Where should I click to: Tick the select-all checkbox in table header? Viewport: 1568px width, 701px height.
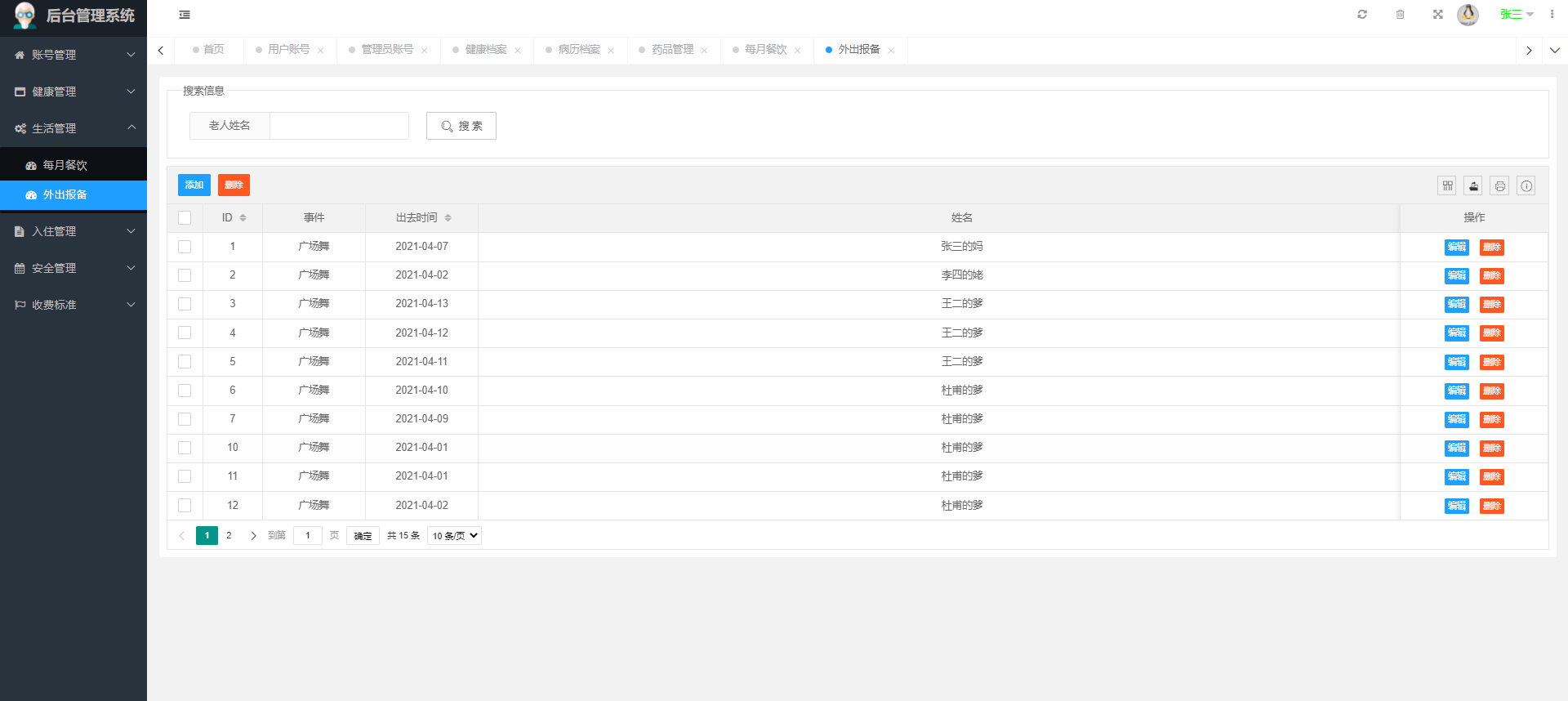pyautogui.click(x=185, y=218)
